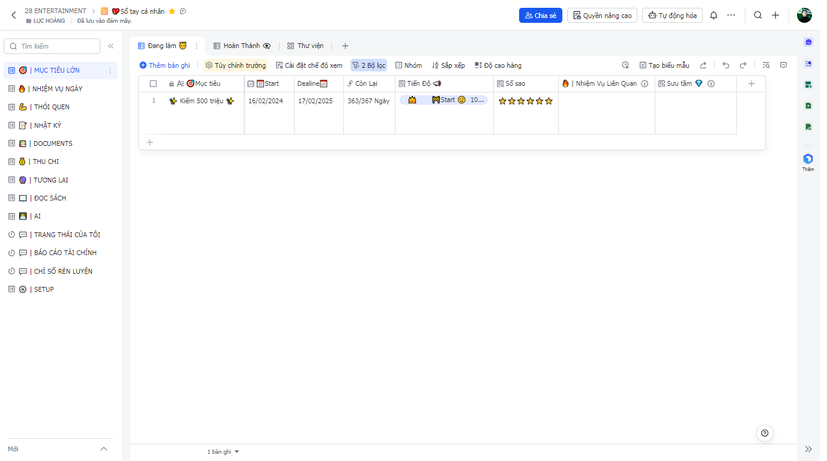This screenshot has height=461, width=827.
Task: Switch to the Thư viện tab
Action: click(305, 46)
